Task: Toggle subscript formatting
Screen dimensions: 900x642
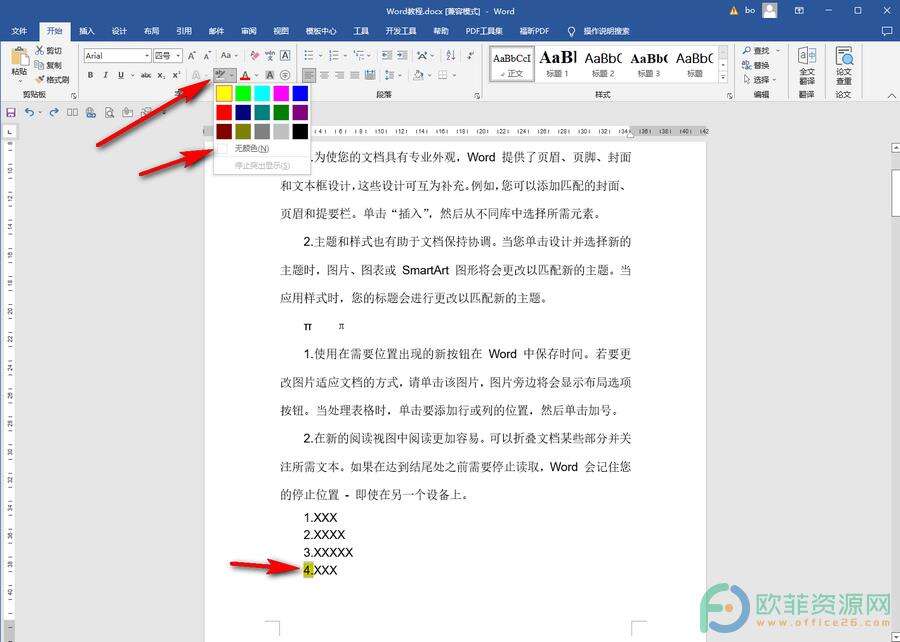Action: (x=161, y=75)
